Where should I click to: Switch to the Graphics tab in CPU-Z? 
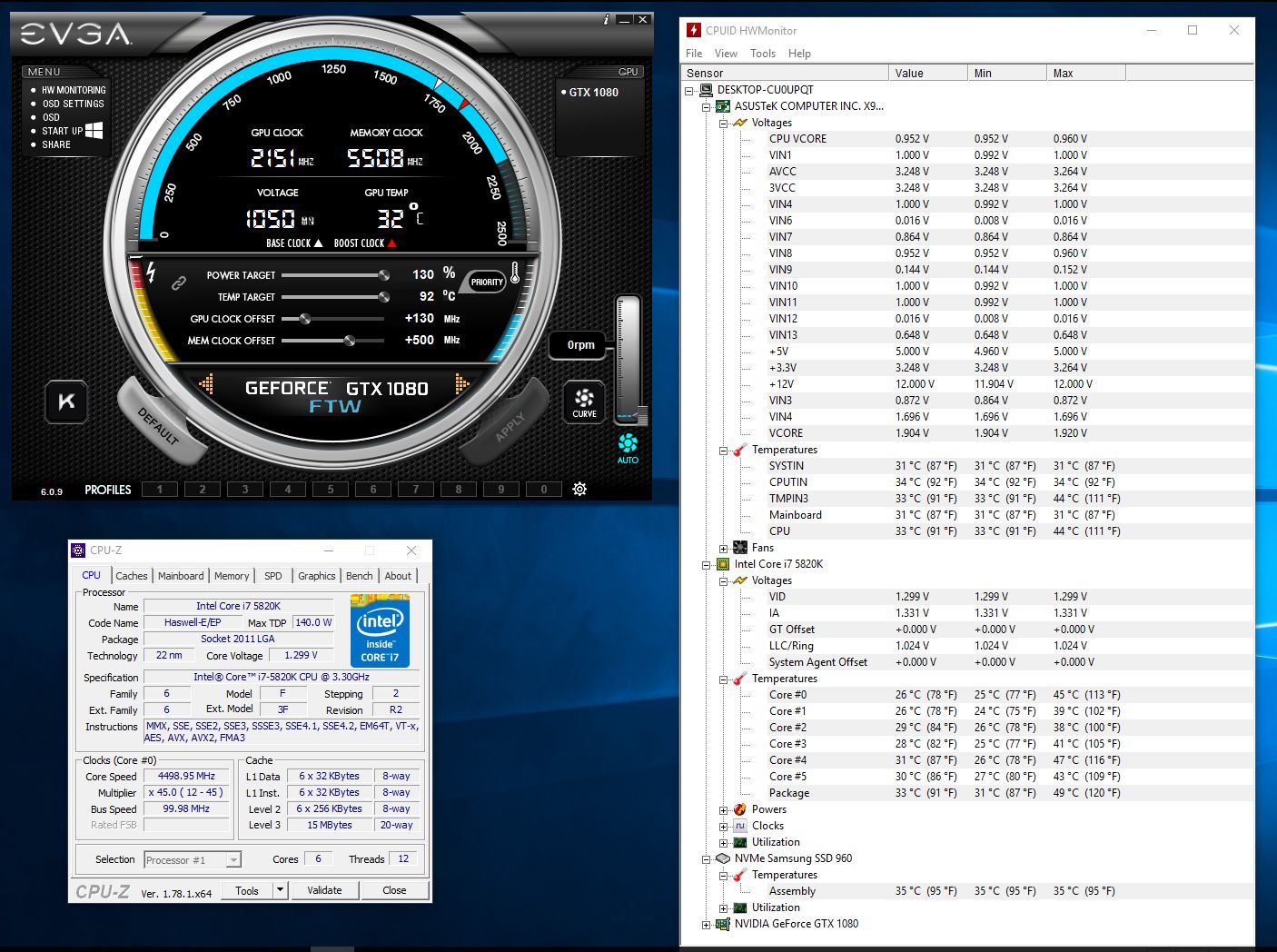(x=316, y=576)
